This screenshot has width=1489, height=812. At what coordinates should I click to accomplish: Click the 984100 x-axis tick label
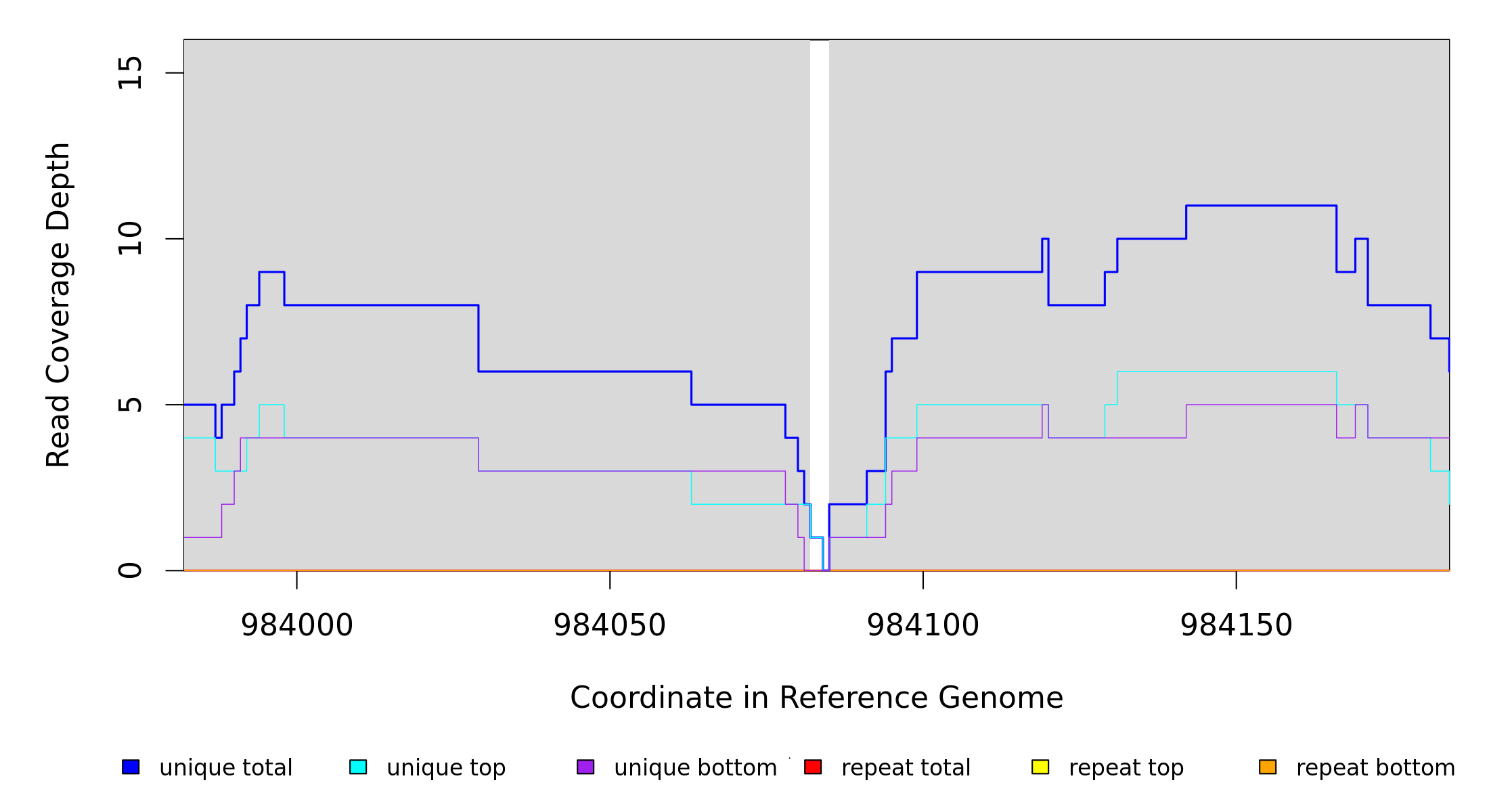(923, 625)
